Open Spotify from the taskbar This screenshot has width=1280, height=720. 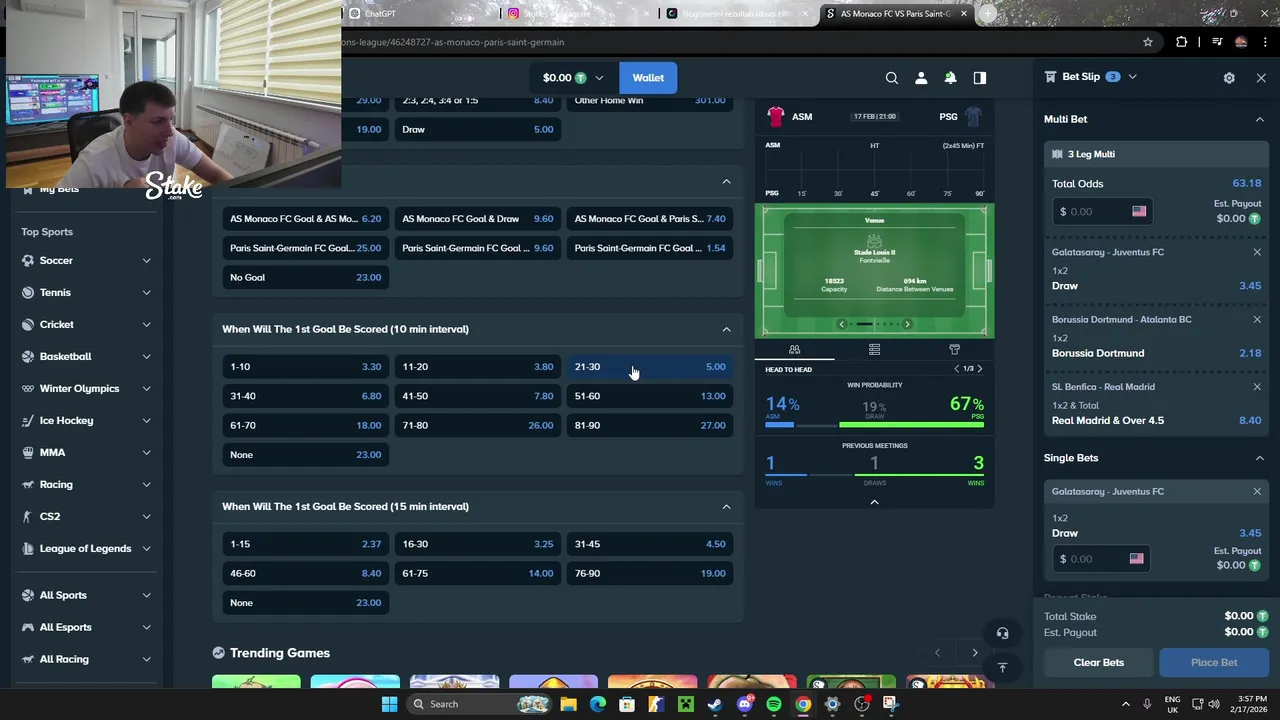(773, 704)
